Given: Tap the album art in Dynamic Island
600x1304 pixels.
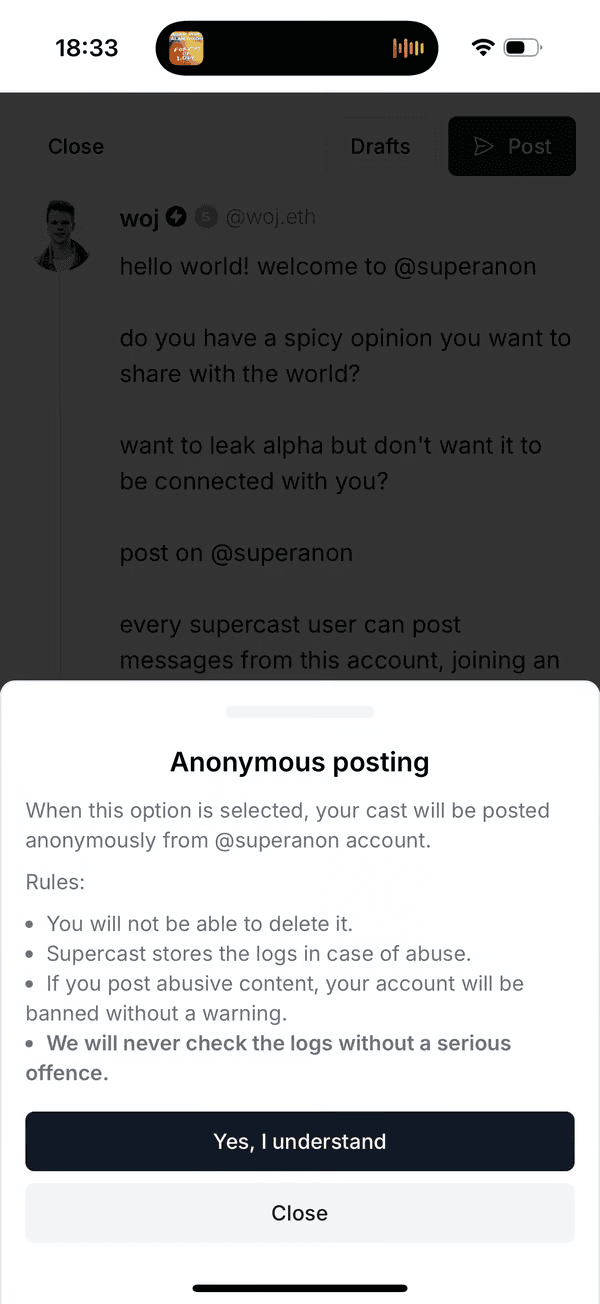Looking at the screenshot, I should pyautogui.click(x=186, y=48).
